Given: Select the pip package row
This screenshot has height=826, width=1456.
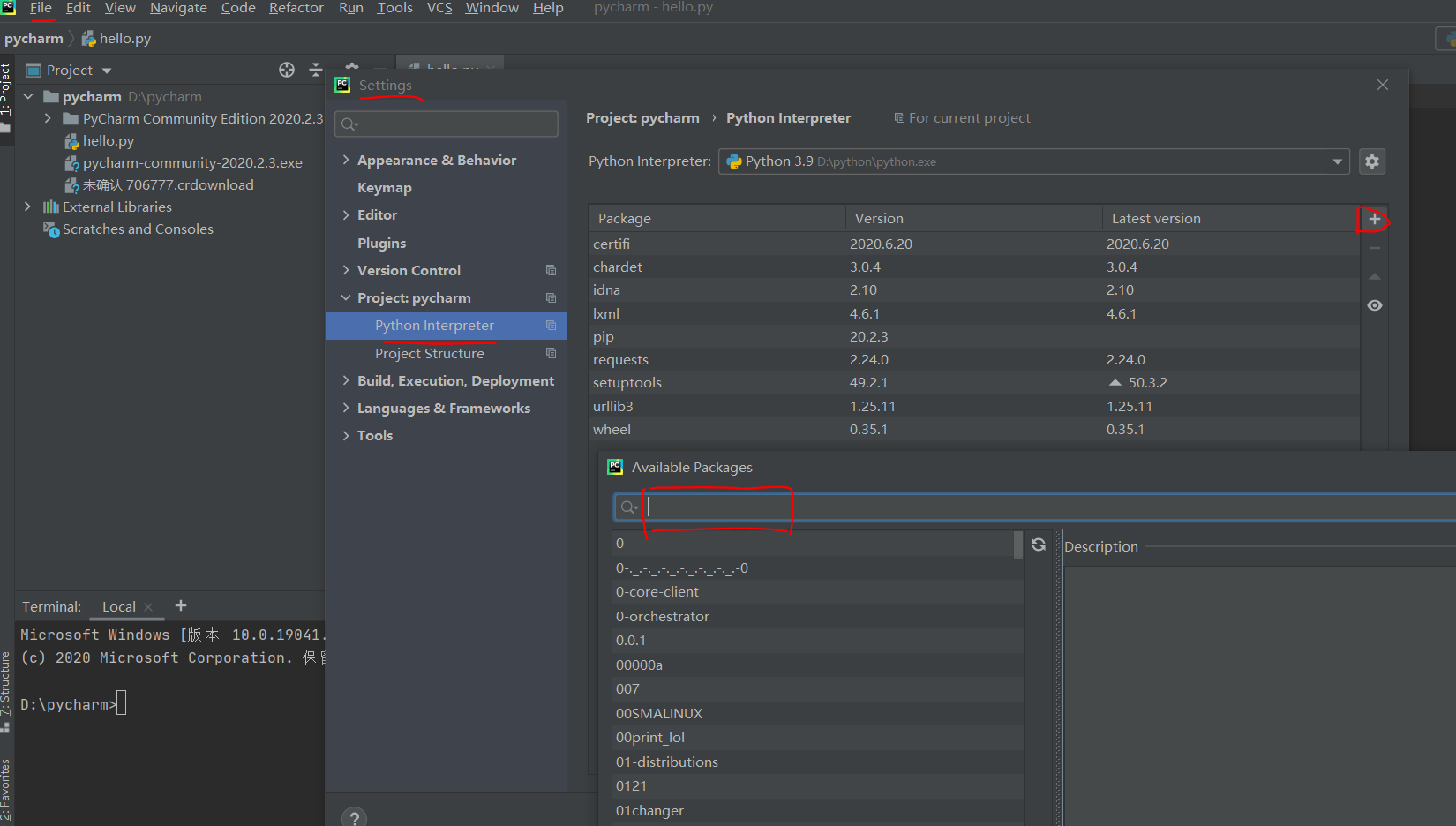Looking at the screenshot, I should tap(975, 336).
